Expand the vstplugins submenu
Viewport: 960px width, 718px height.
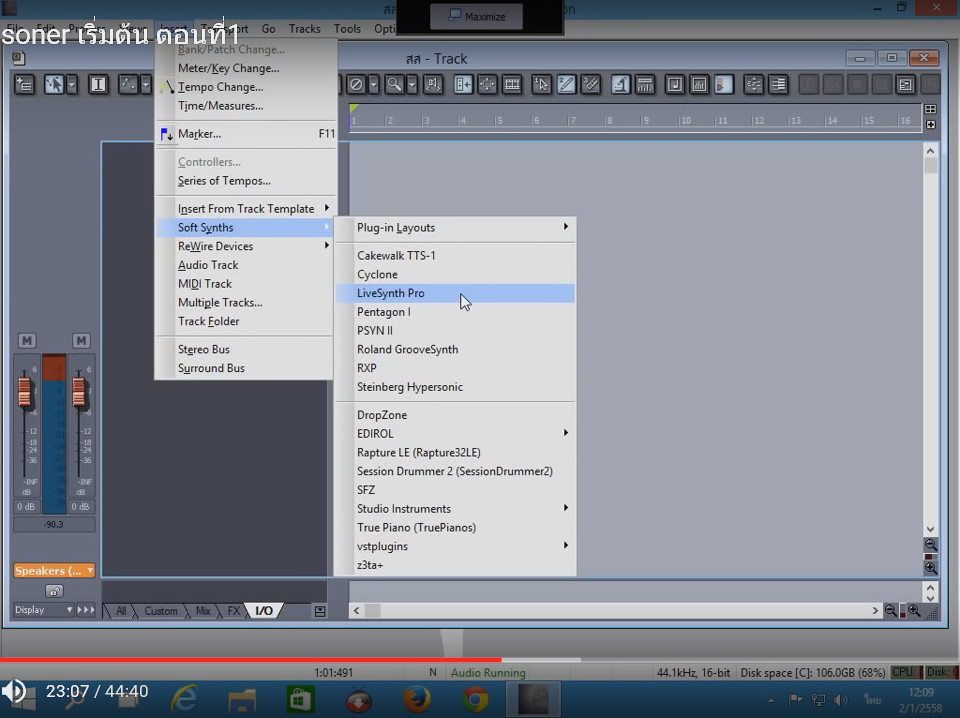point(456,546)
